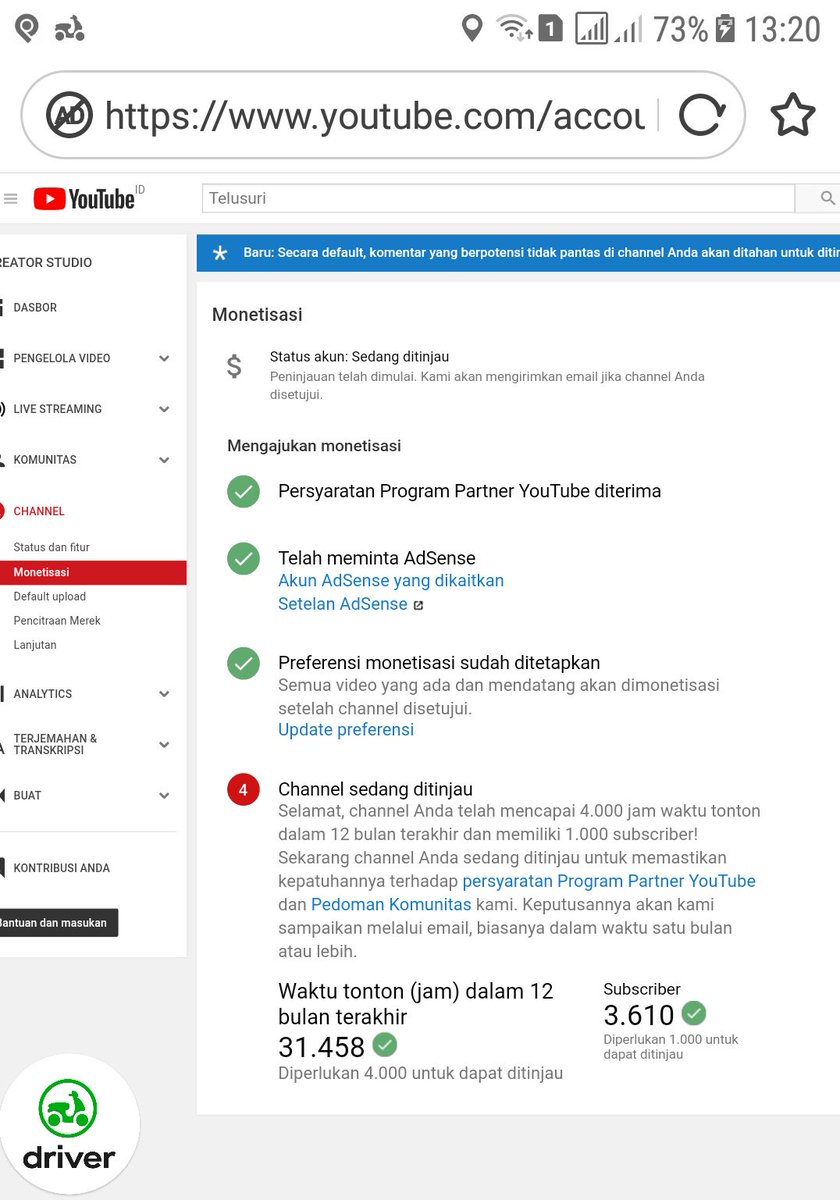Tap the battery icon in status bar
The width and height of the screenshot is (840, 1200).
tap(725, 28)
